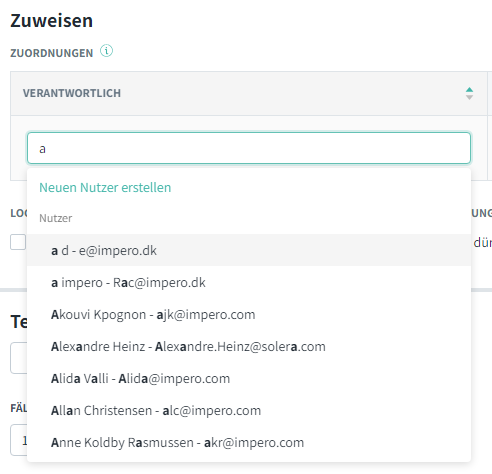Viewport: 492px width, 474px height.
Task: Click the cut-off text box under Te heading
Action: tap(19, 358)
